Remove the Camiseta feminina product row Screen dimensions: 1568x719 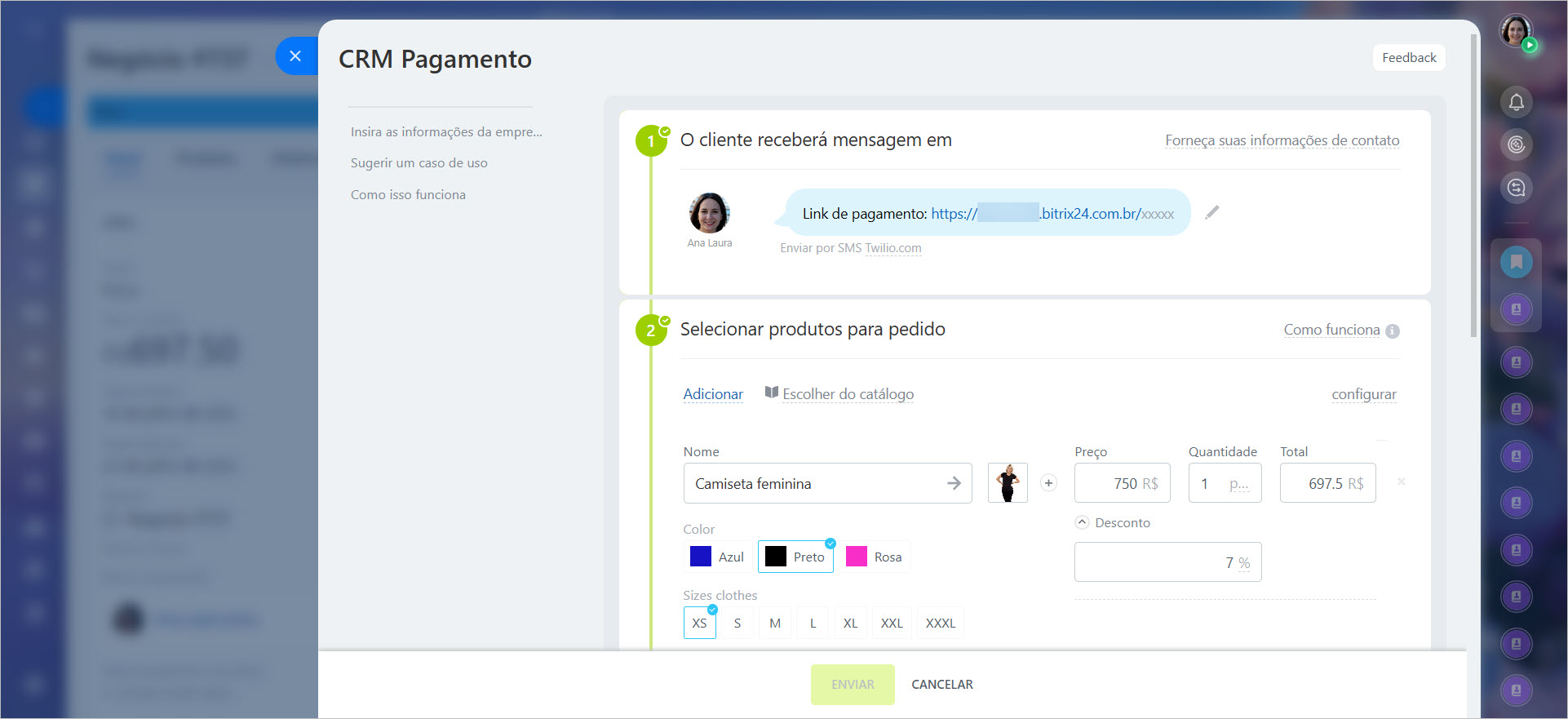tap(1402, 482)
